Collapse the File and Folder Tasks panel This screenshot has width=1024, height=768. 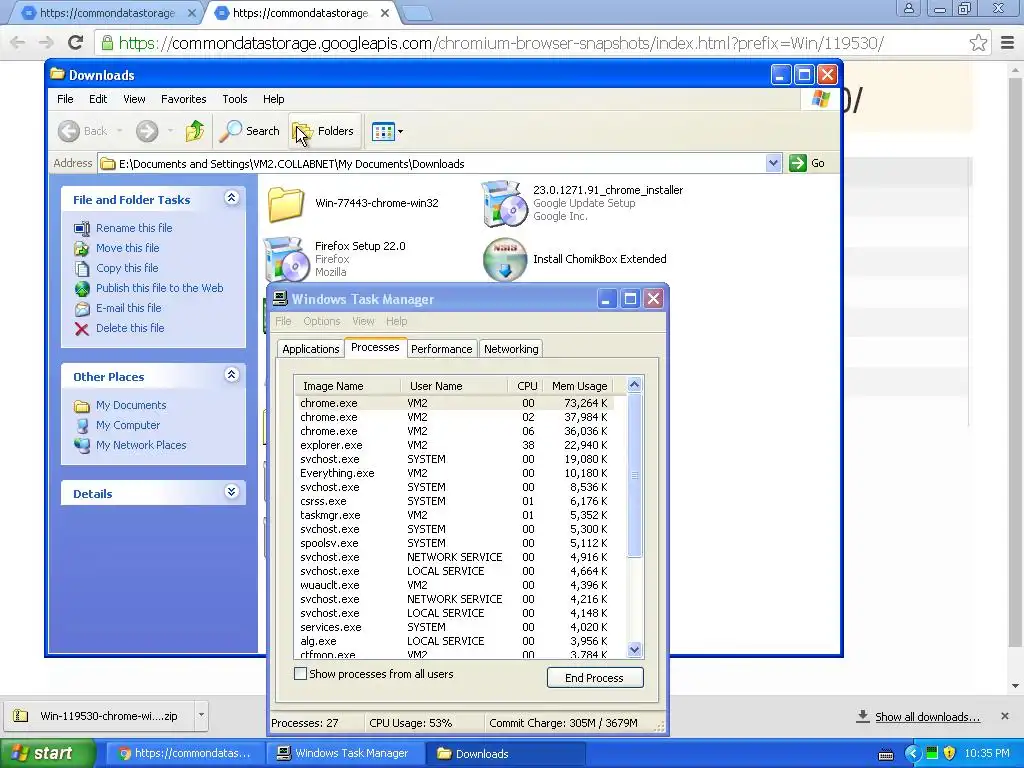click(231, 198)
